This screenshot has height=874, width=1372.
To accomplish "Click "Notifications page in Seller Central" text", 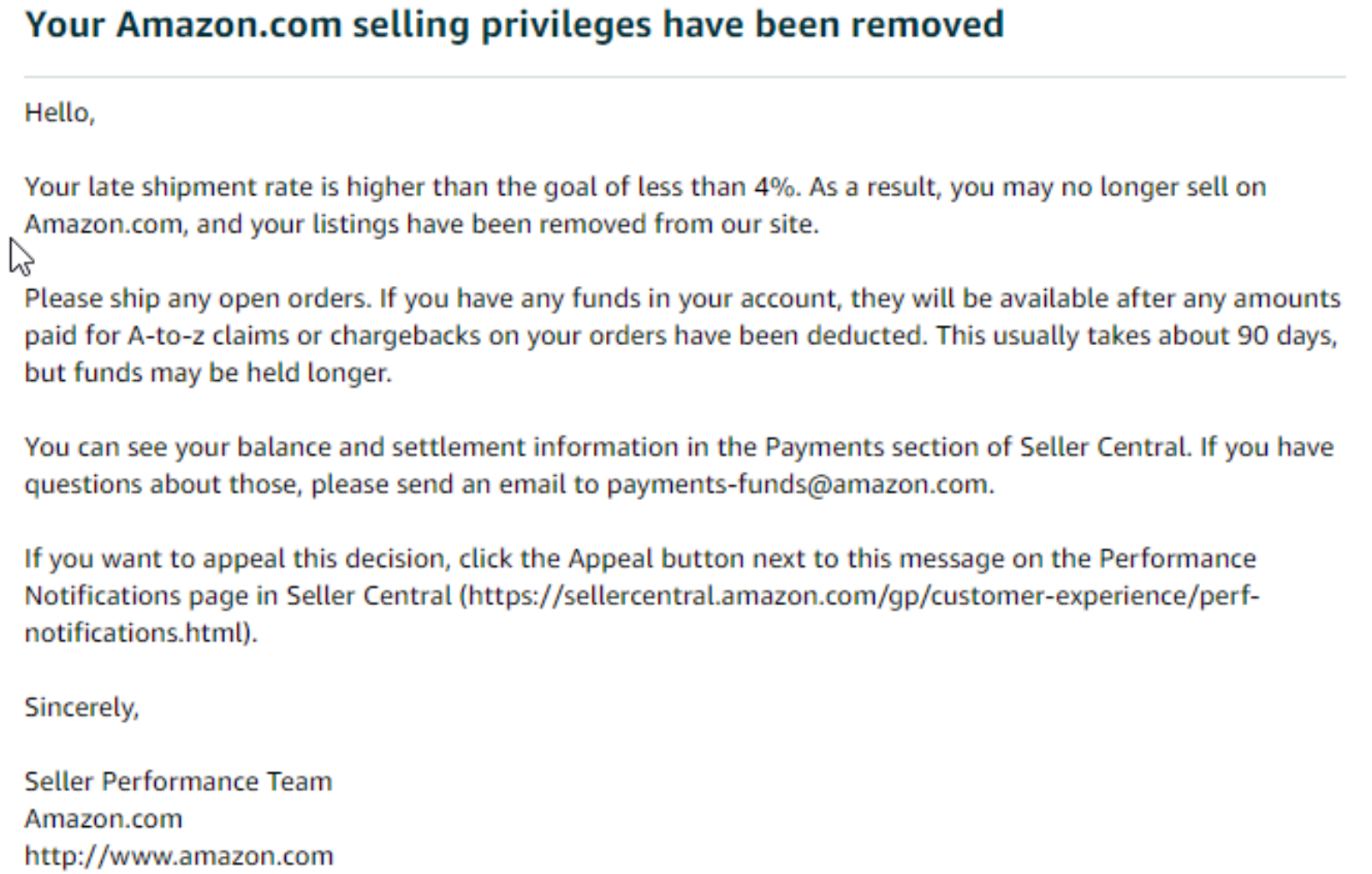I will click(237, 596).
